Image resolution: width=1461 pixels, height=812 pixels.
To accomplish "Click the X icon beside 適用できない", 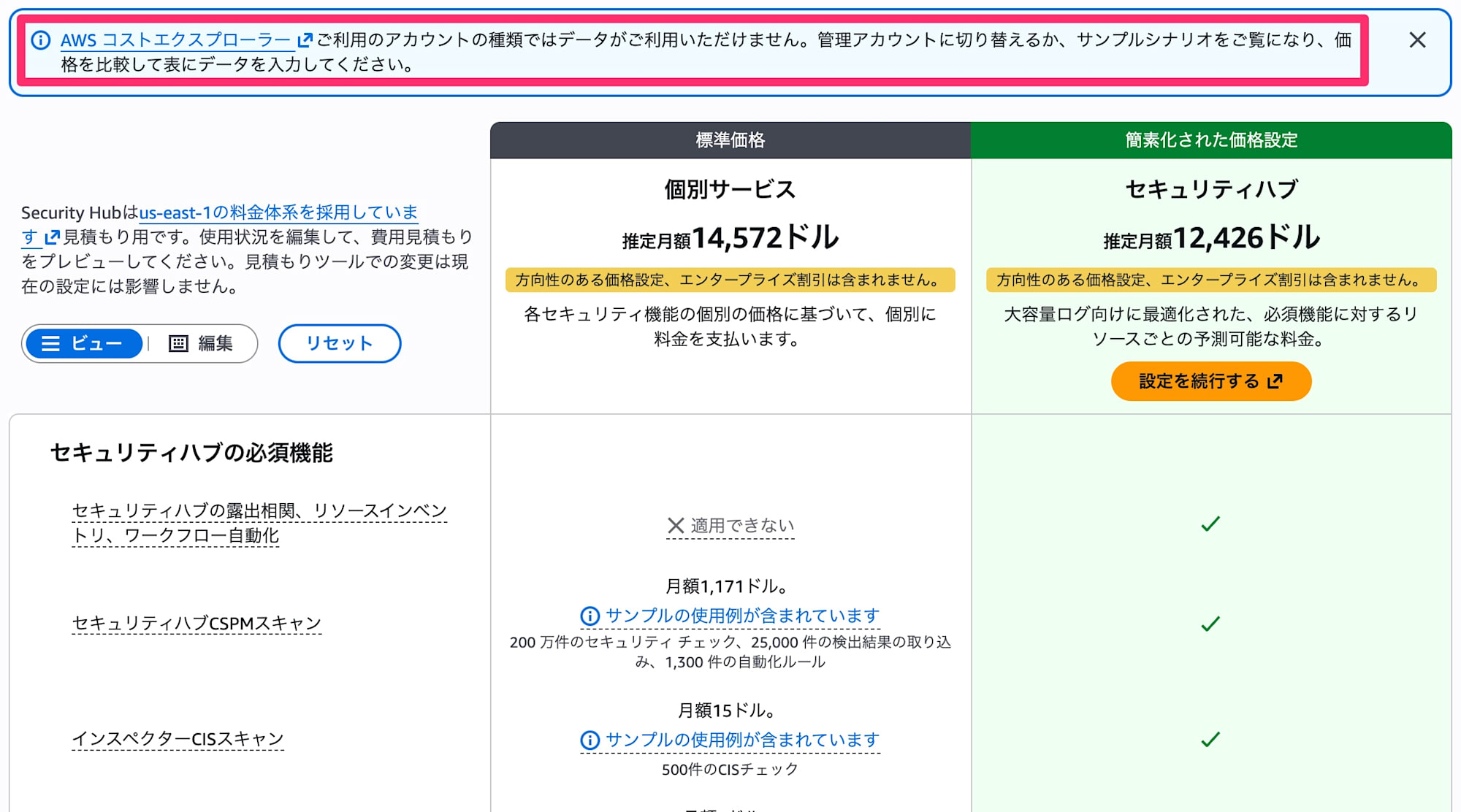I will point(676,524).
